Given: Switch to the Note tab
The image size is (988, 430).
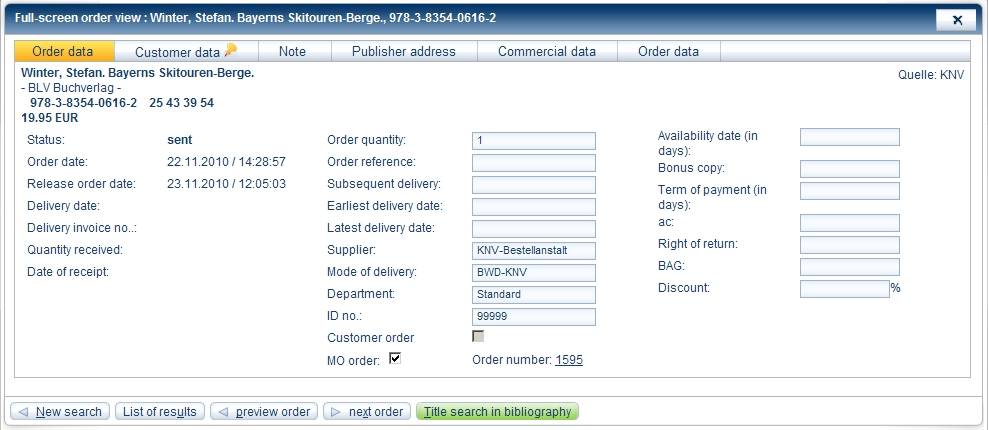Looking at the screenshot, I should (292, 51).
